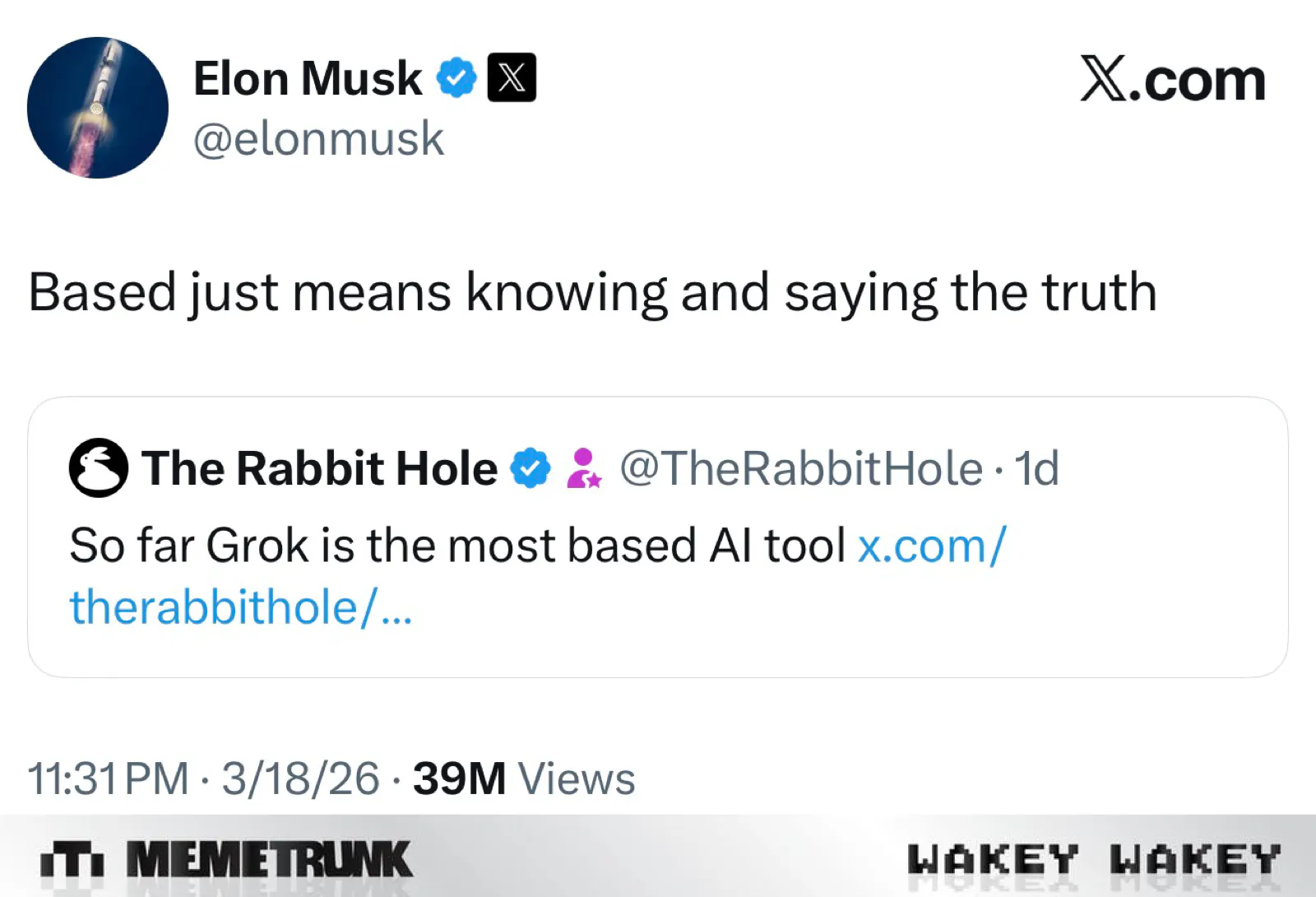The height and width of the screenshot is (897, 1316).
Task: Click the WAKEY WAKEY banner text
Action: click(1094, 860)
